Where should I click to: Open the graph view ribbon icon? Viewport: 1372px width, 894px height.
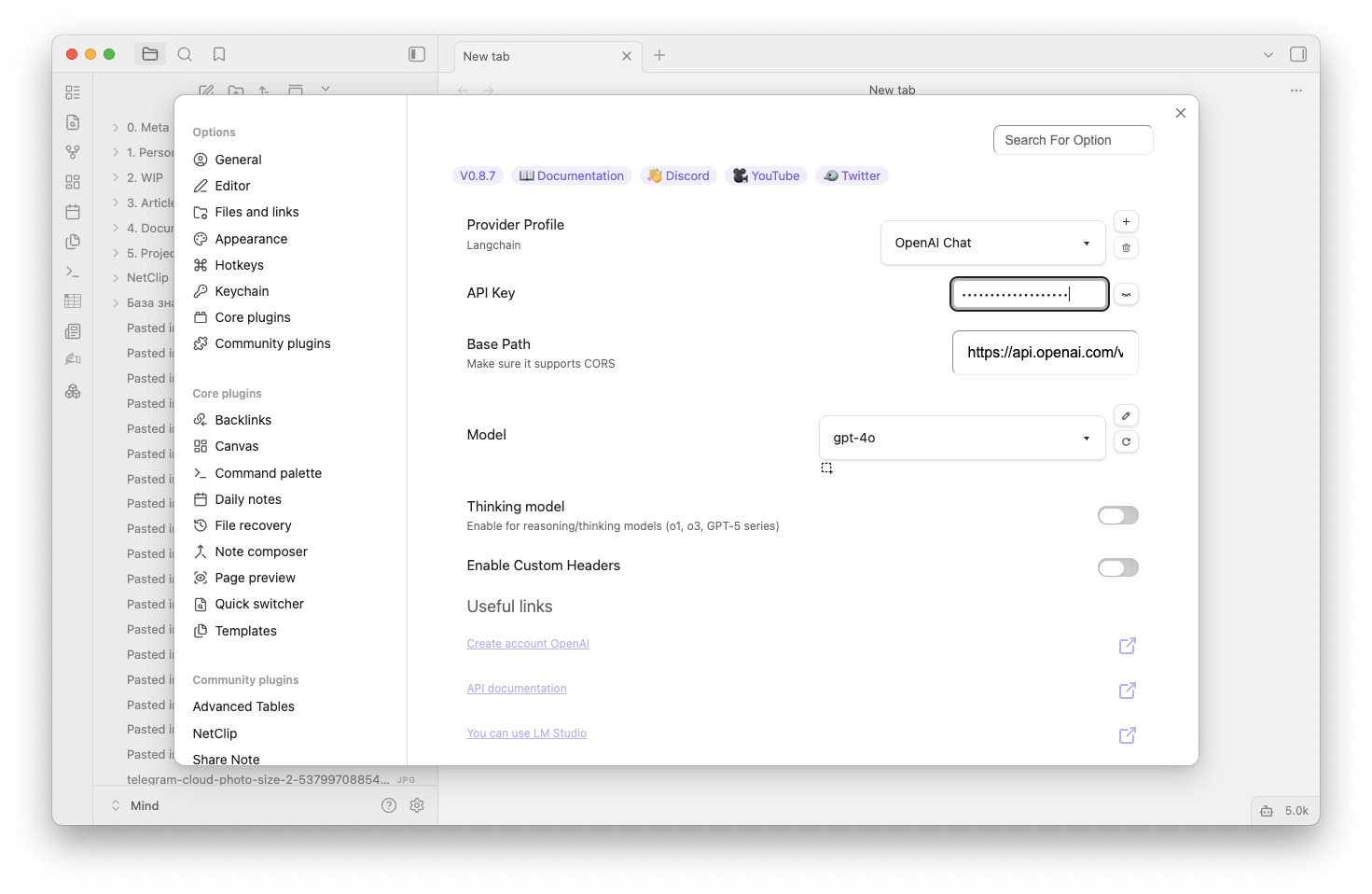[x=73, y=152]
